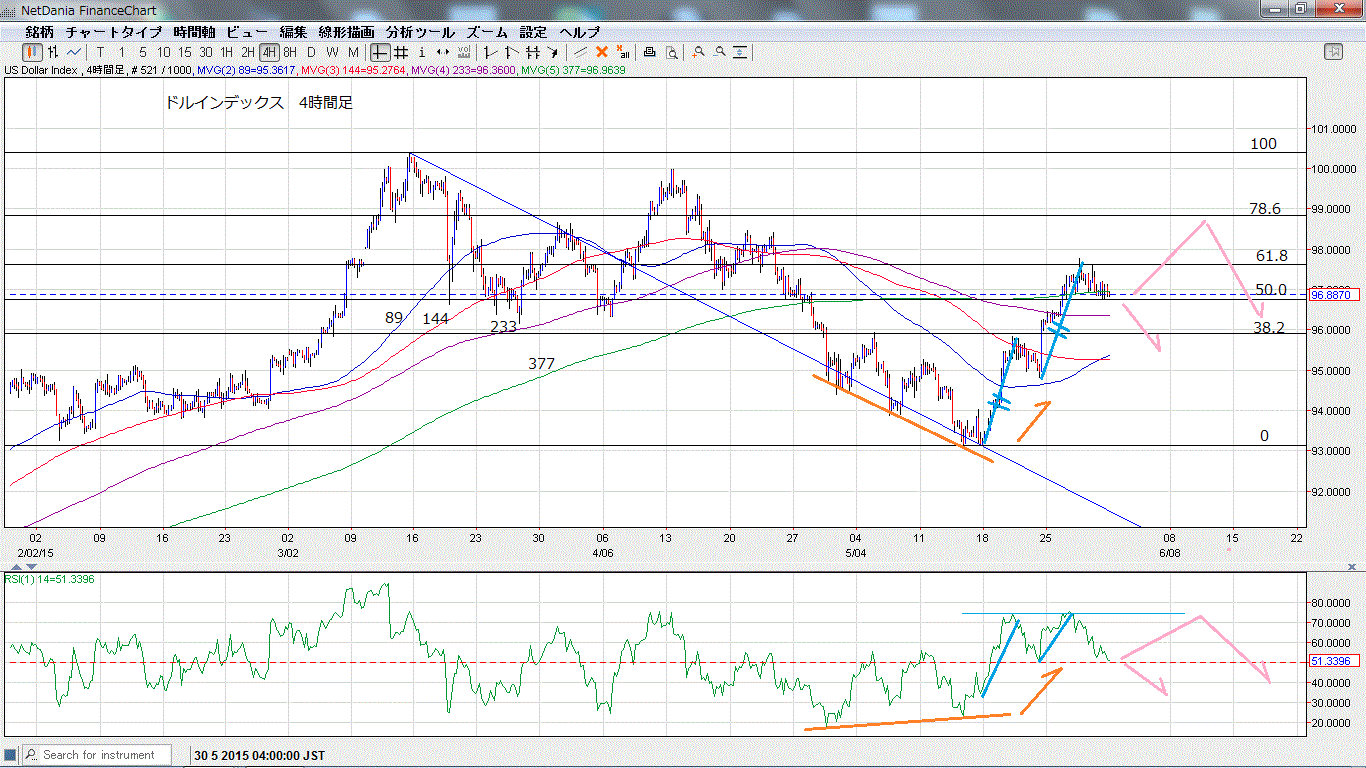Switch to 1H timeframe
This screenshot has height=768, width=1366.
pos(227,52)
